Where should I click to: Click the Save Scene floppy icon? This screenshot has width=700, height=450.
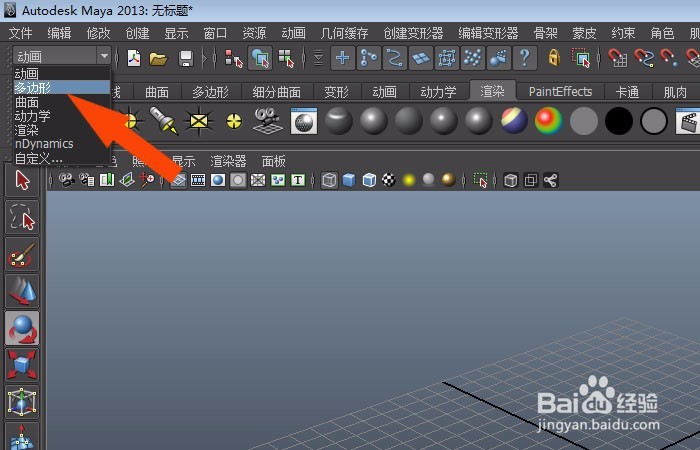pyautogui.click(x=186, y=58)
